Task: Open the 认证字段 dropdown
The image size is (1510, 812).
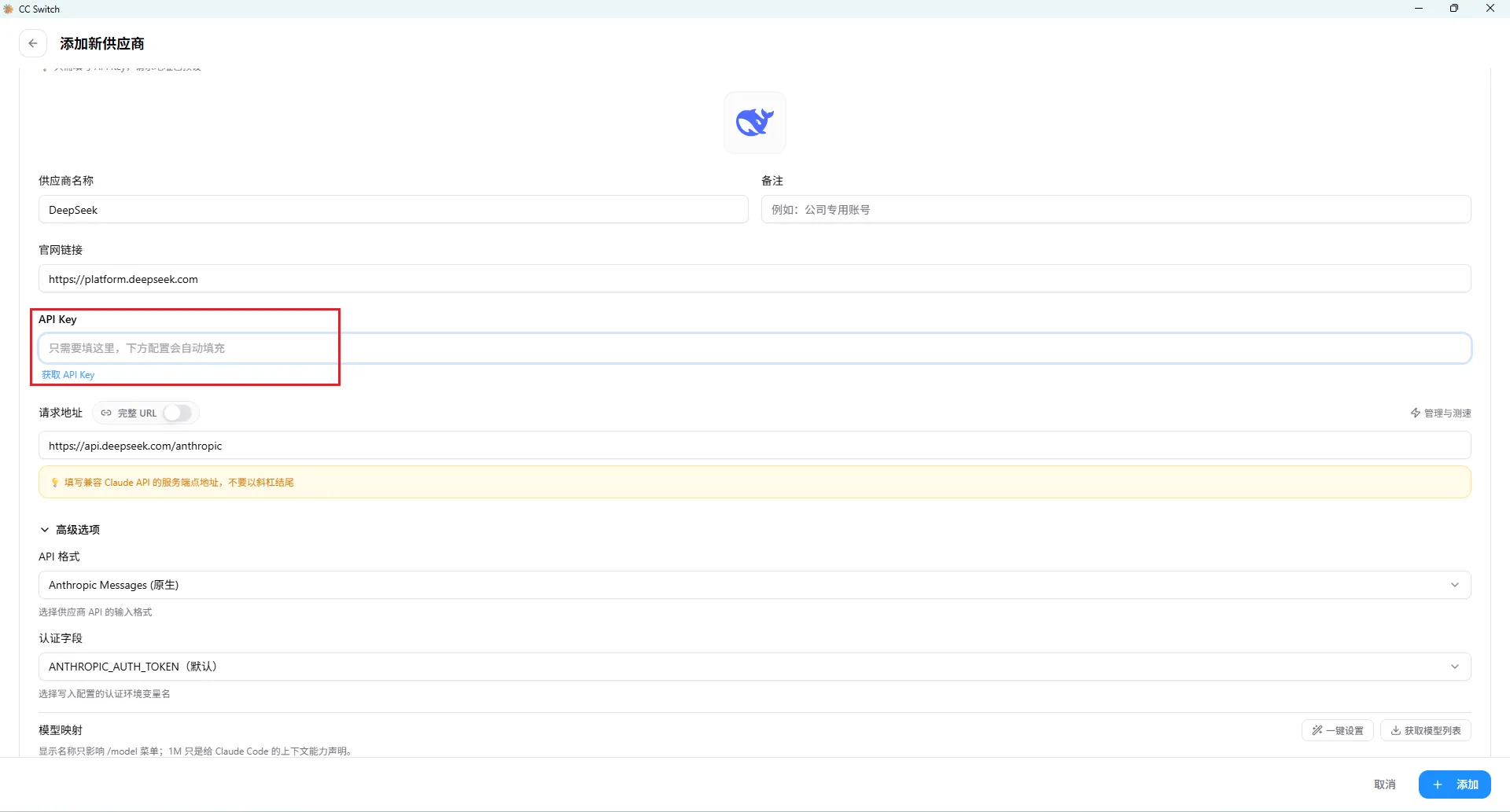Action: [x=755, y=667]
